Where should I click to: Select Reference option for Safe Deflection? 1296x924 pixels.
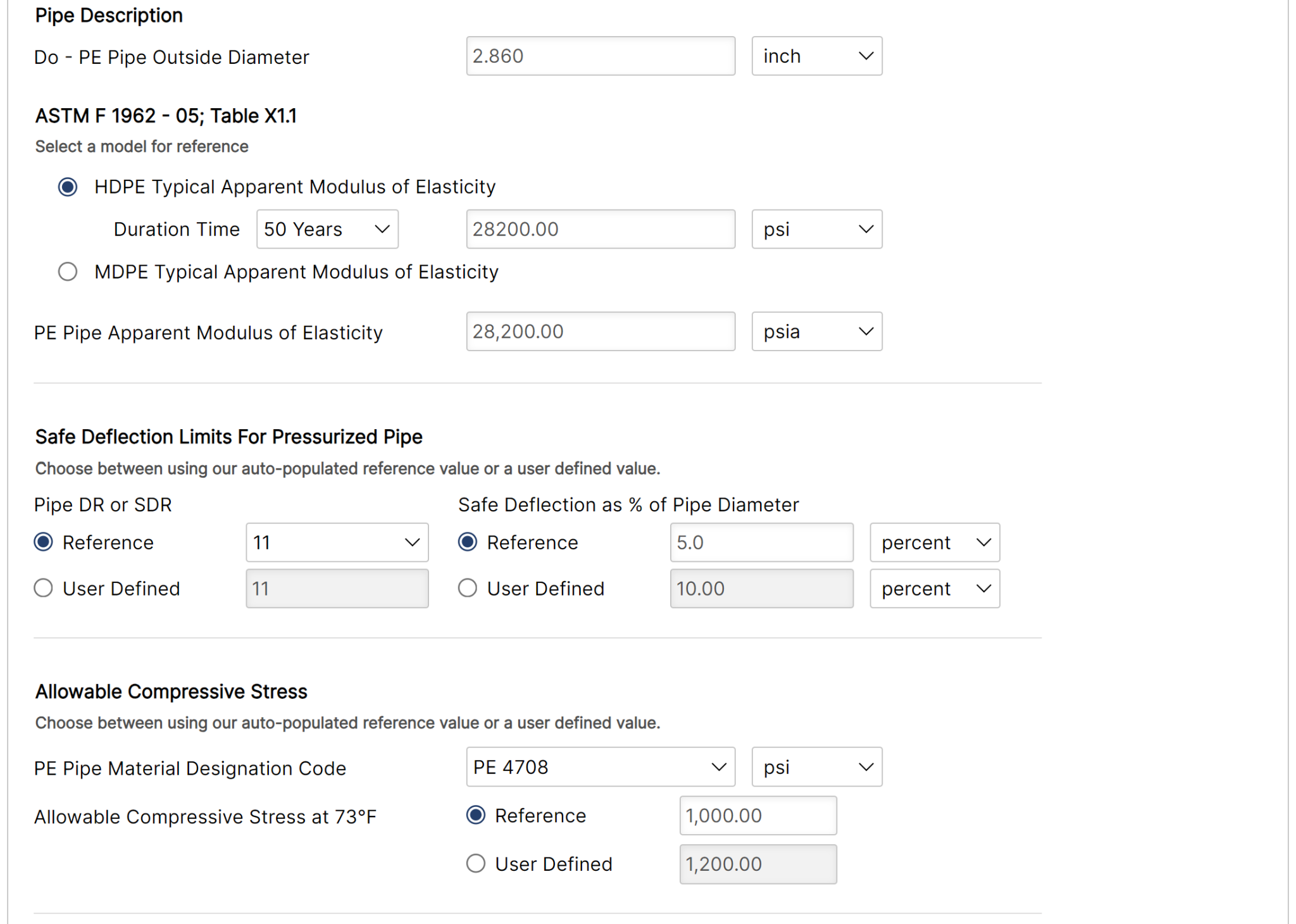[x=468, y=542]
